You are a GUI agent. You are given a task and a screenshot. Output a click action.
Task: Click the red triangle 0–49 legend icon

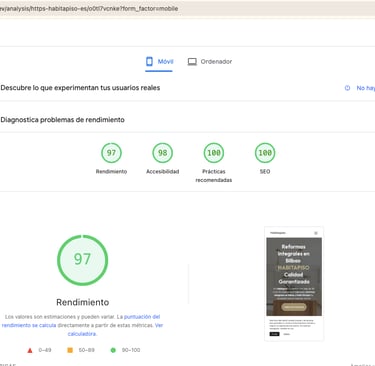30,350
